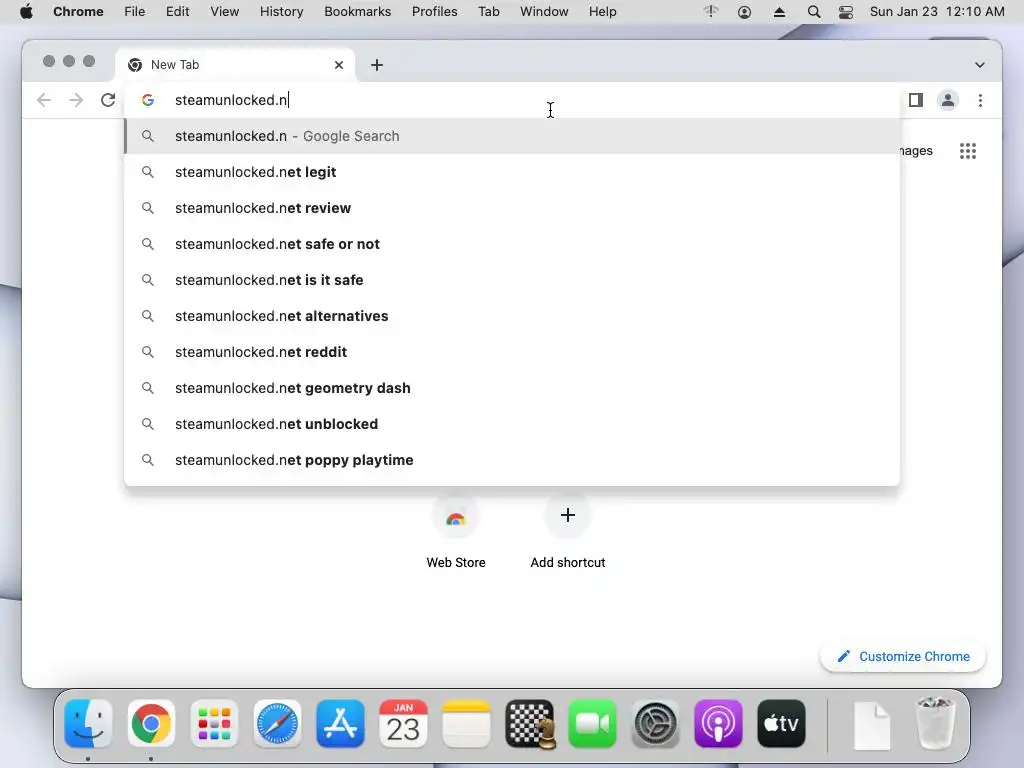Open System Preferences from the dock
The height and width of the screenshot is (768, 1024).
655,724
